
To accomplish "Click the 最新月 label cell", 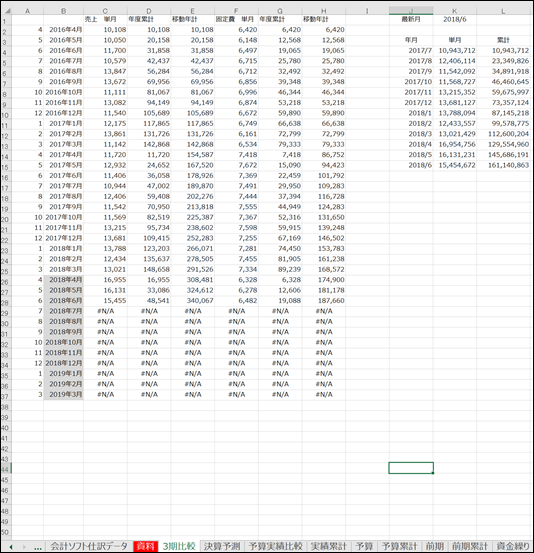I will click(411, 19).
